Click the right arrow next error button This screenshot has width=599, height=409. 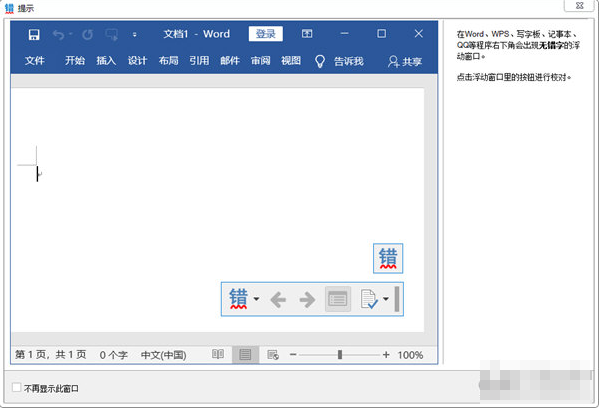pyautogui.click(x=308, y=300)
